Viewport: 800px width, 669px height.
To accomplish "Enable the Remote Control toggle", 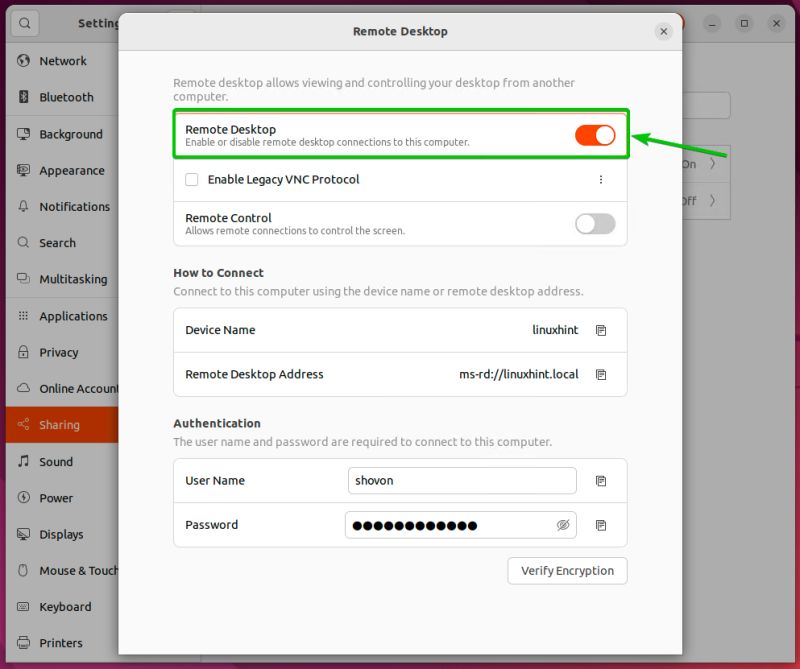I will [595, 224].
